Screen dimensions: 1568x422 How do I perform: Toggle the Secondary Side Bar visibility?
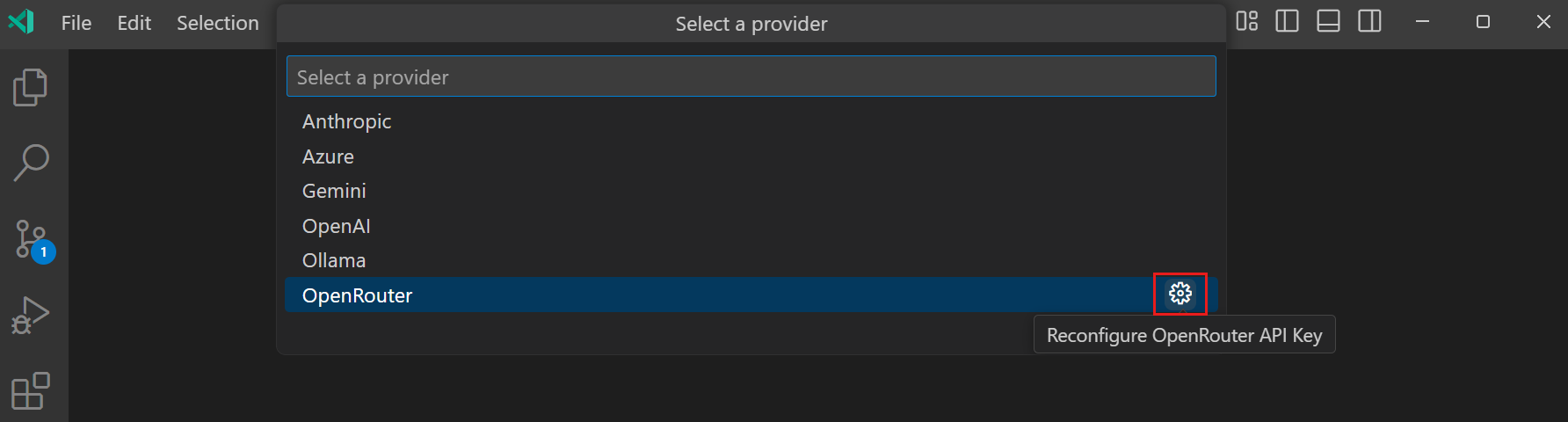1369,21
